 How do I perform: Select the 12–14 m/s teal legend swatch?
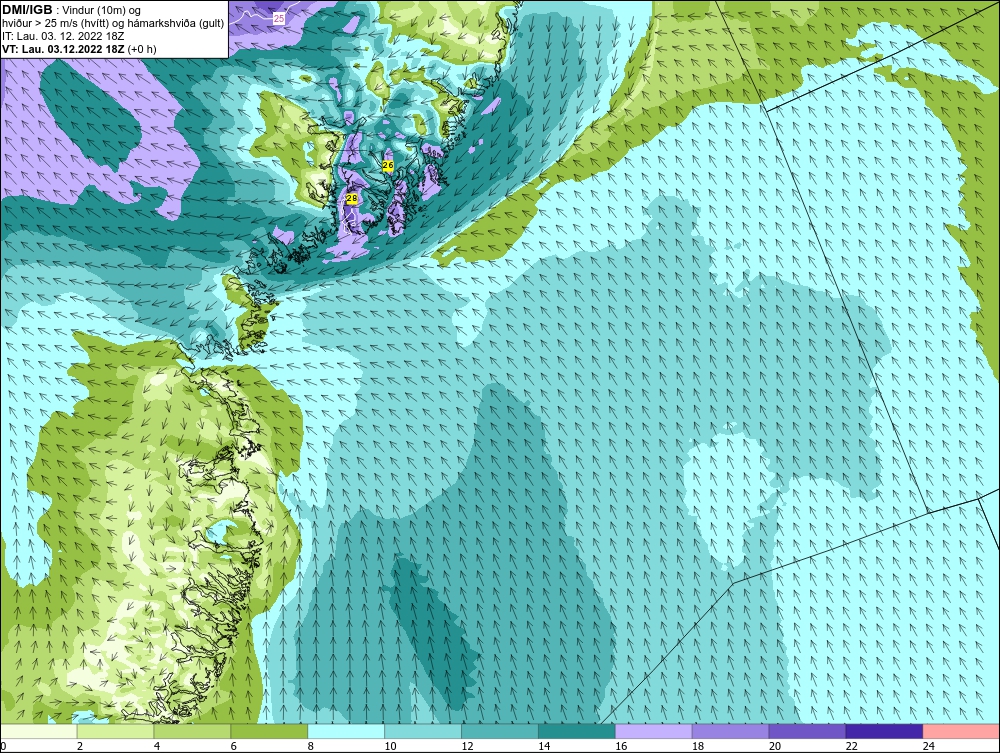click(499, 731)
